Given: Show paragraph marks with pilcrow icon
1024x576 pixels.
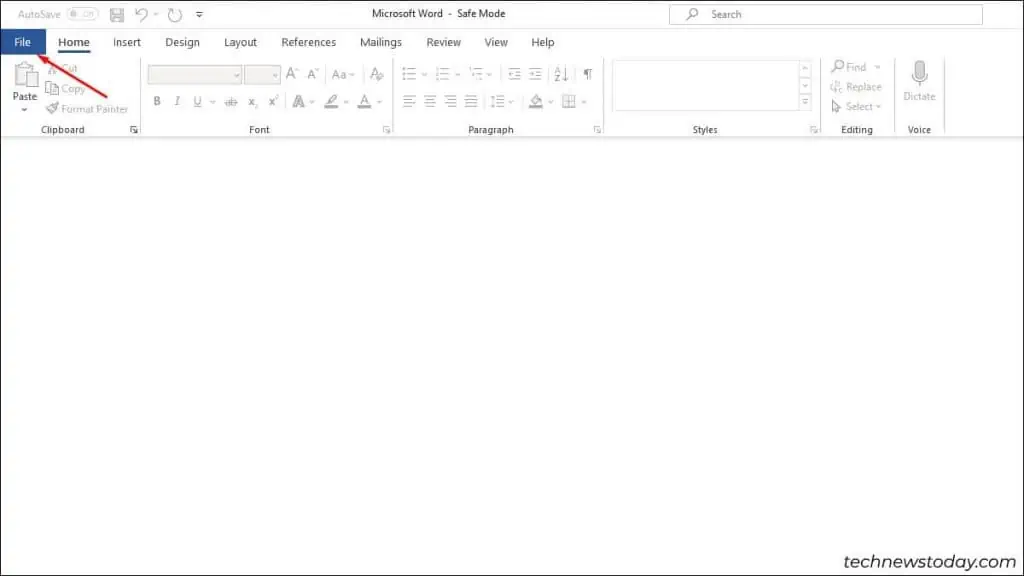Looking at the screenshot, I should [588, 74].
